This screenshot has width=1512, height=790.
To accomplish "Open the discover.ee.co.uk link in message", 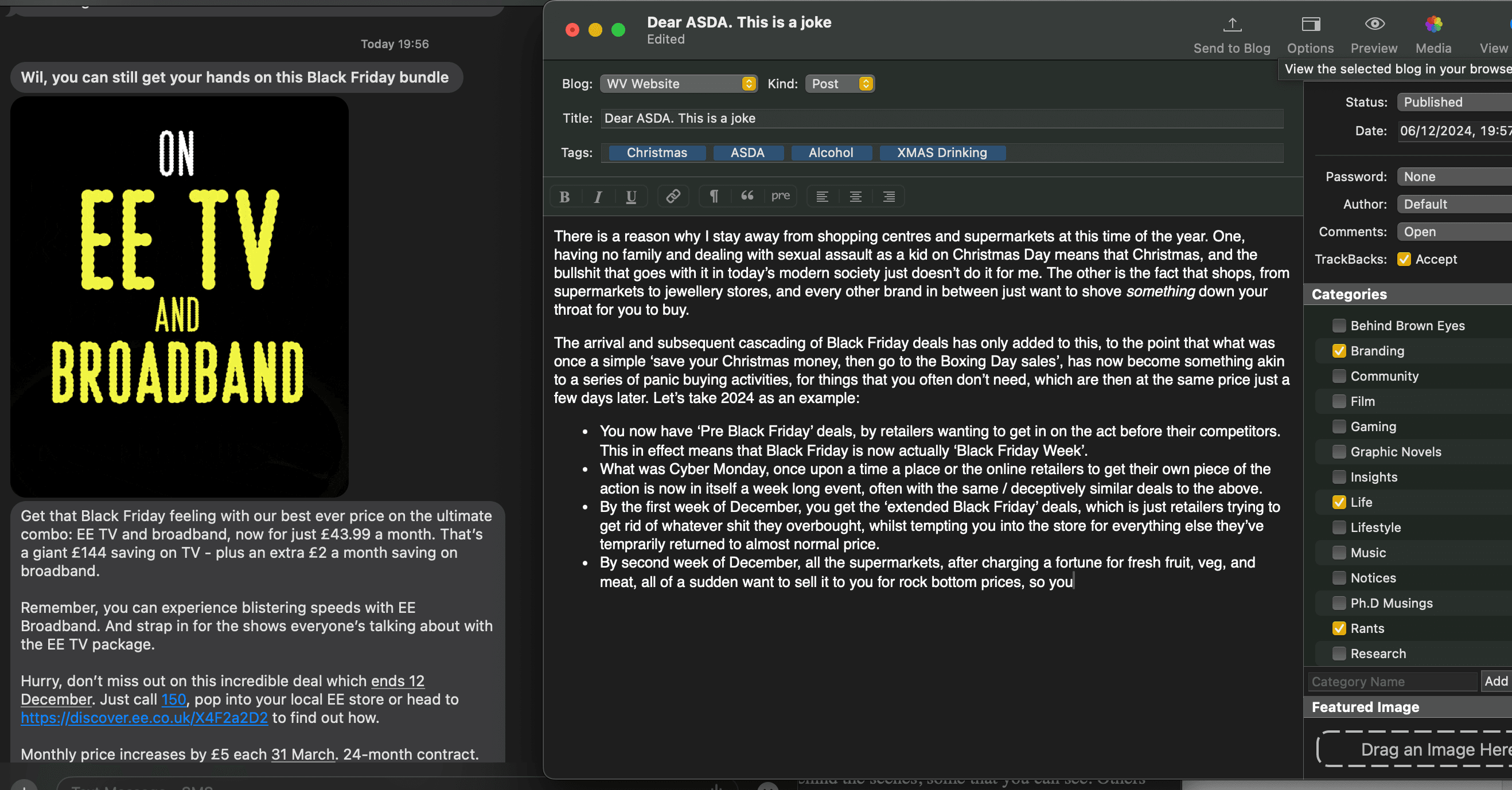I will pos(145,718).
